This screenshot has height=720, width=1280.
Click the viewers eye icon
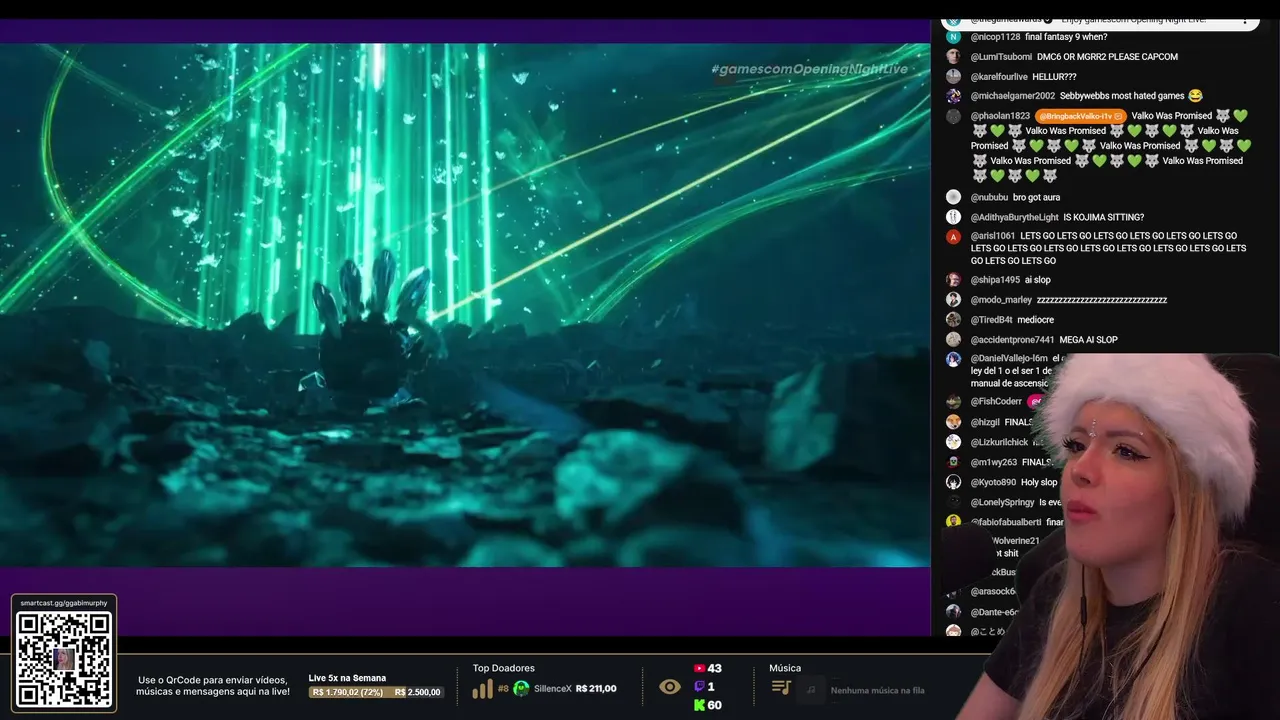(x=670, y=687)
